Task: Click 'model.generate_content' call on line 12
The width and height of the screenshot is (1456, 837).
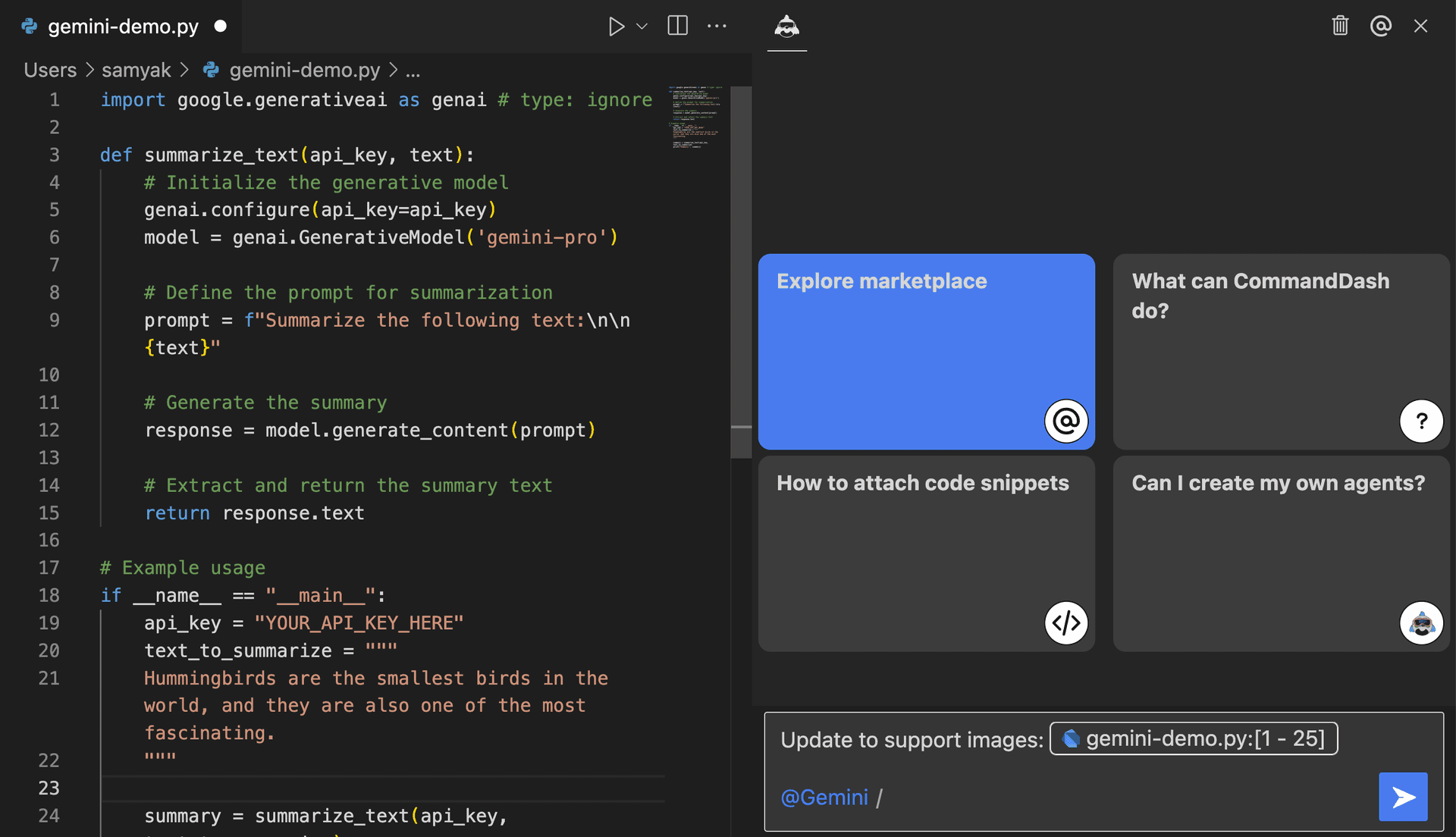Action: tap(387, 430)
